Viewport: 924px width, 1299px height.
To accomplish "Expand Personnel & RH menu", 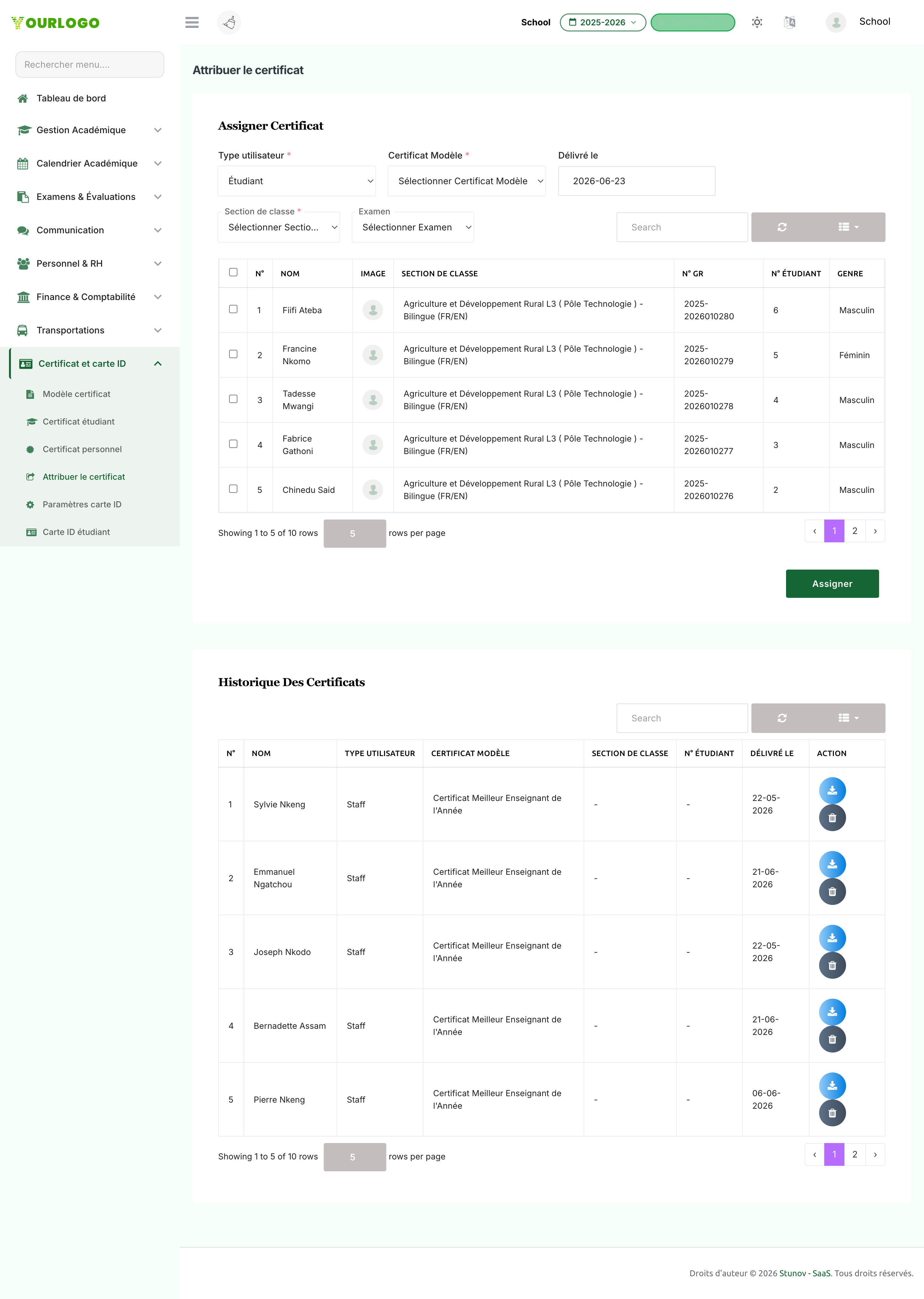I will coord(90,264).
